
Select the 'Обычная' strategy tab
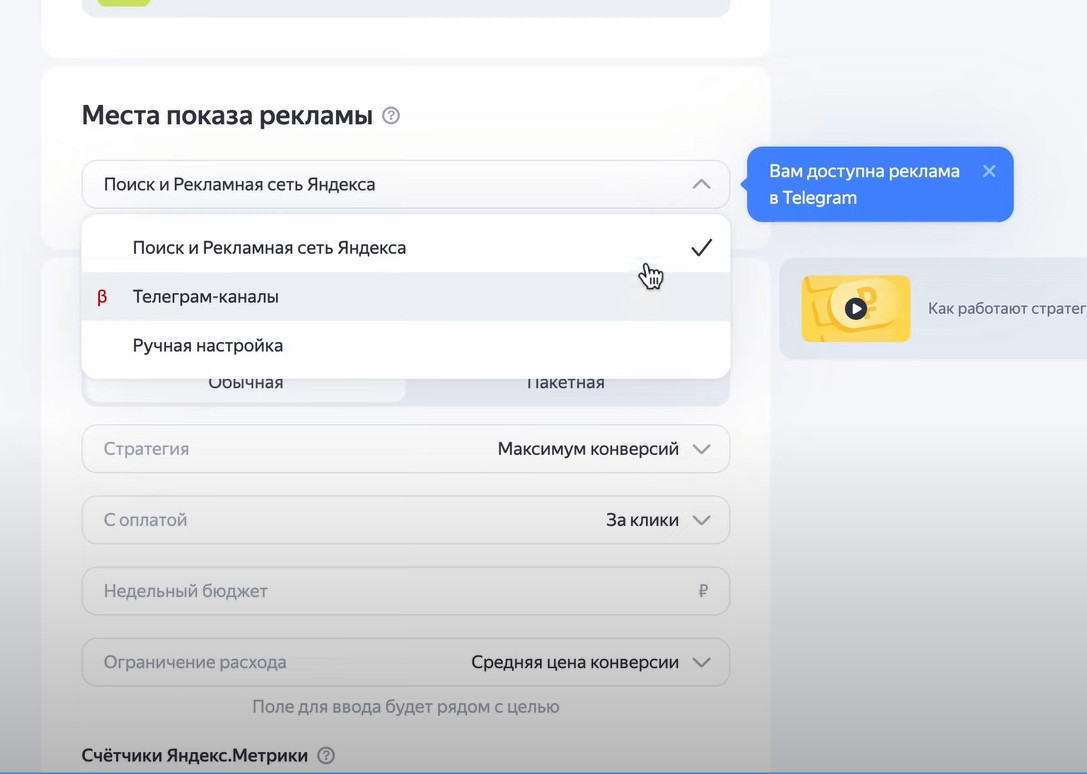coord(244,382)
